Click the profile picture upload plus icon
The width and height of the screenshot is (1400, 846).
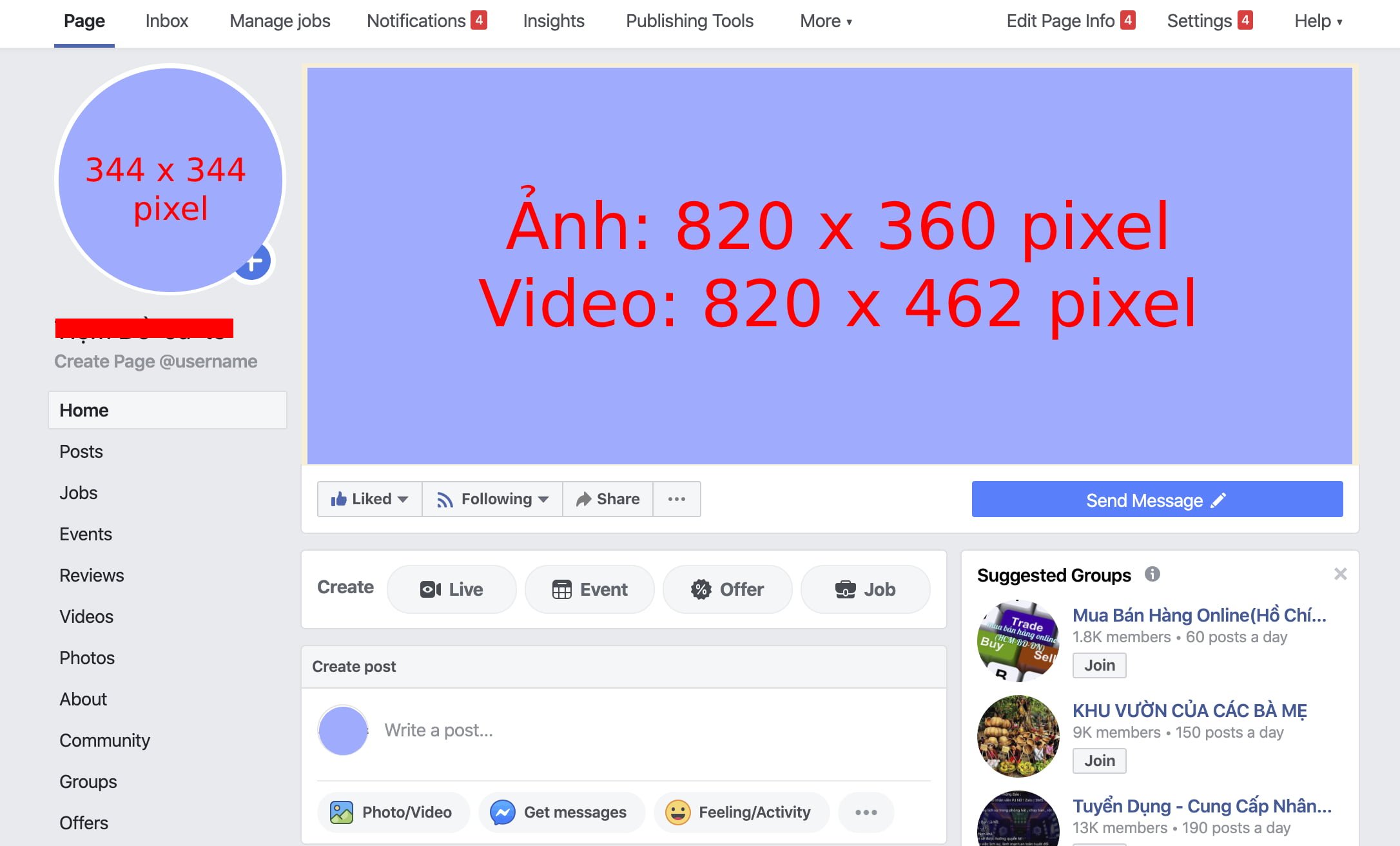point(254,263)
